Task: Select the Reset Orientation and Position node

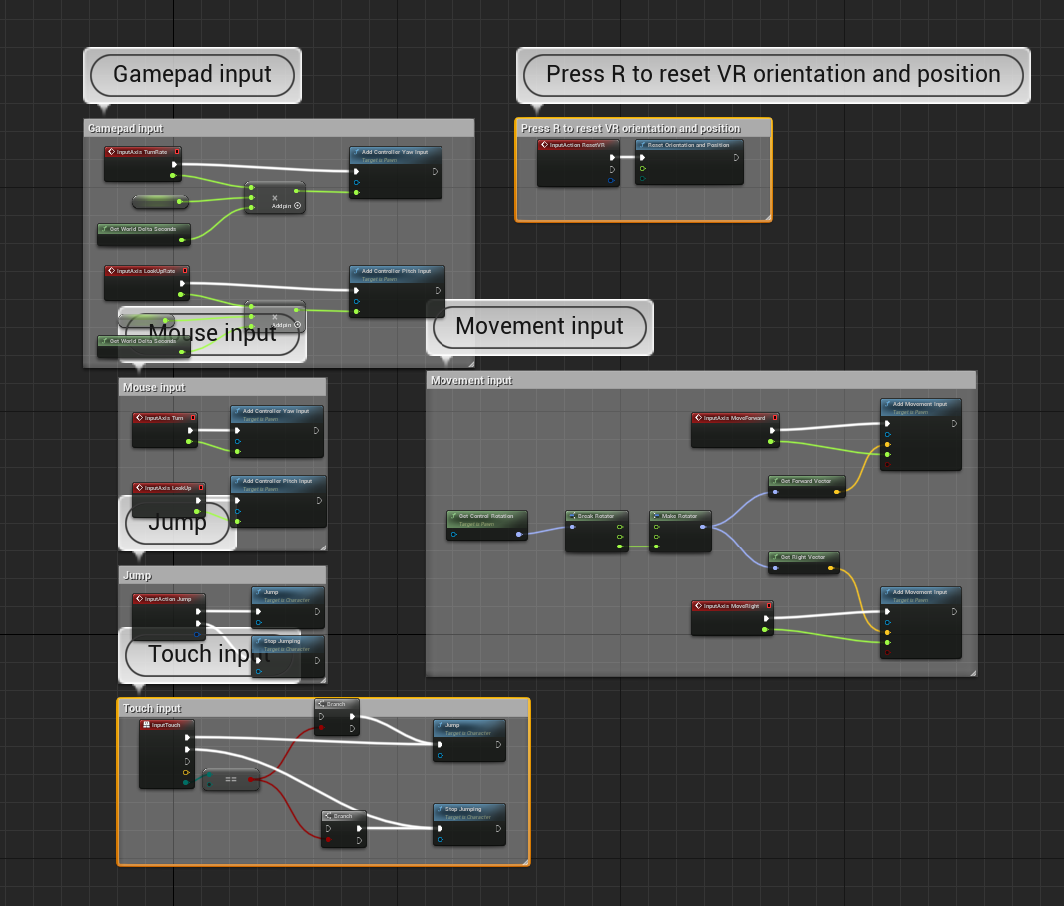Action: 688,145
